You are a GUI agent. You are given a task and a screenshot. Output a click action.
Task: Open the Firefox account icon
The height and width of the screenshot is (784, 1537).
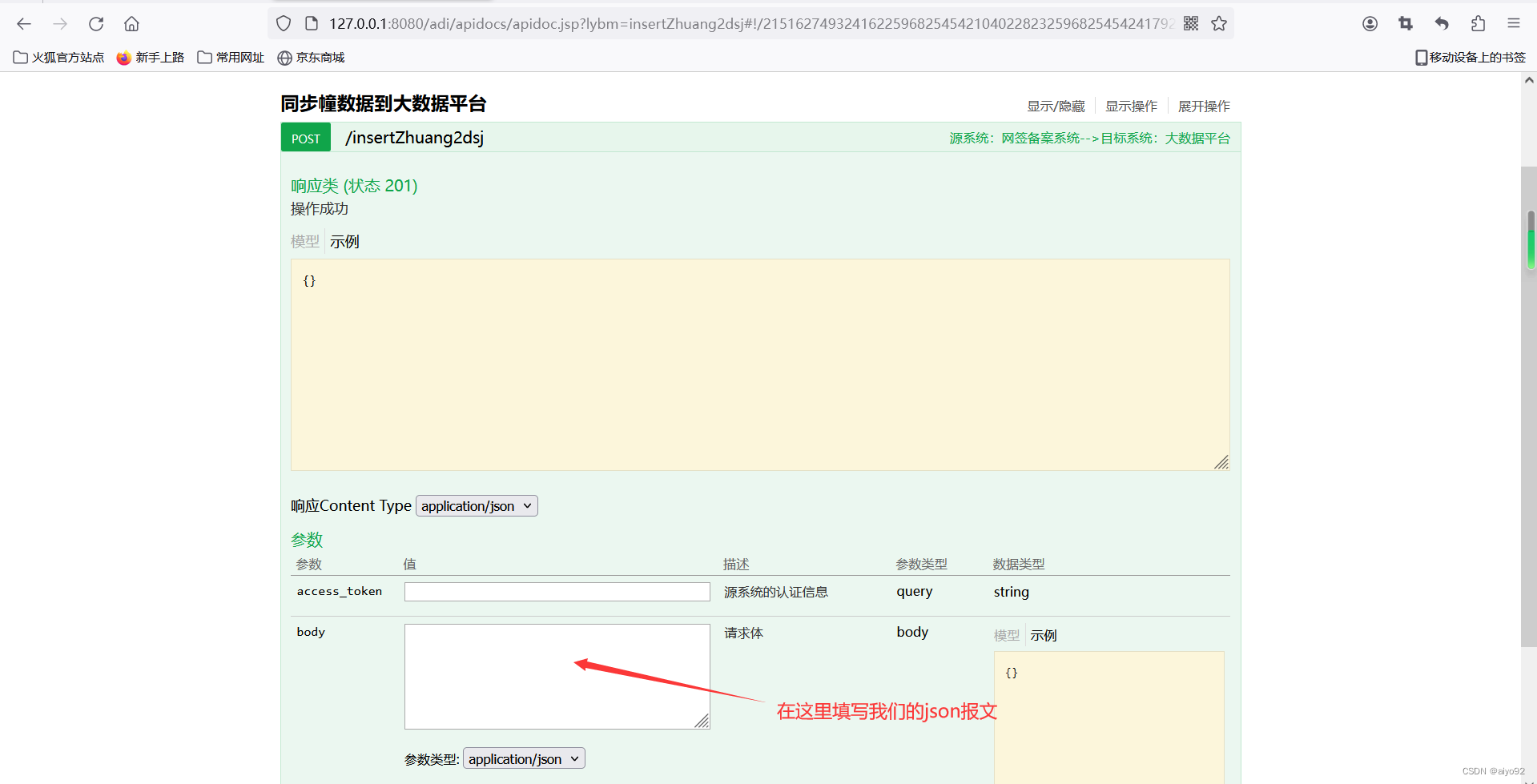pos(1370,24)
